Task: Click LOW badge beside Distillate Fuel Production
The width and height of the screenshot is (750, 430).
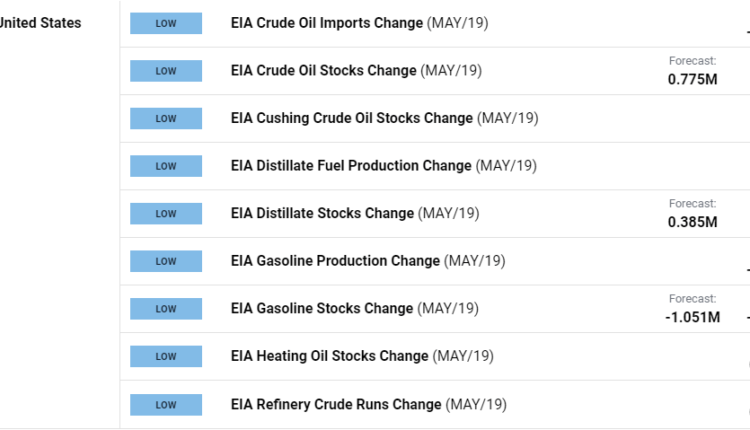Action: 166,166
